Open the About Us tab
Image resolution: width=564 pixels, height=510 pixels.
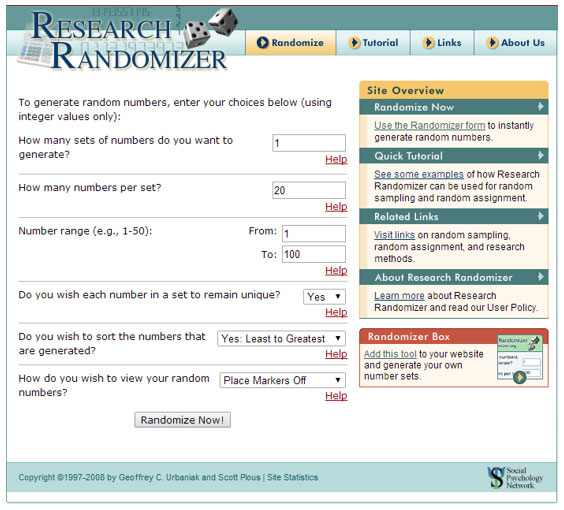coord(515,43)
